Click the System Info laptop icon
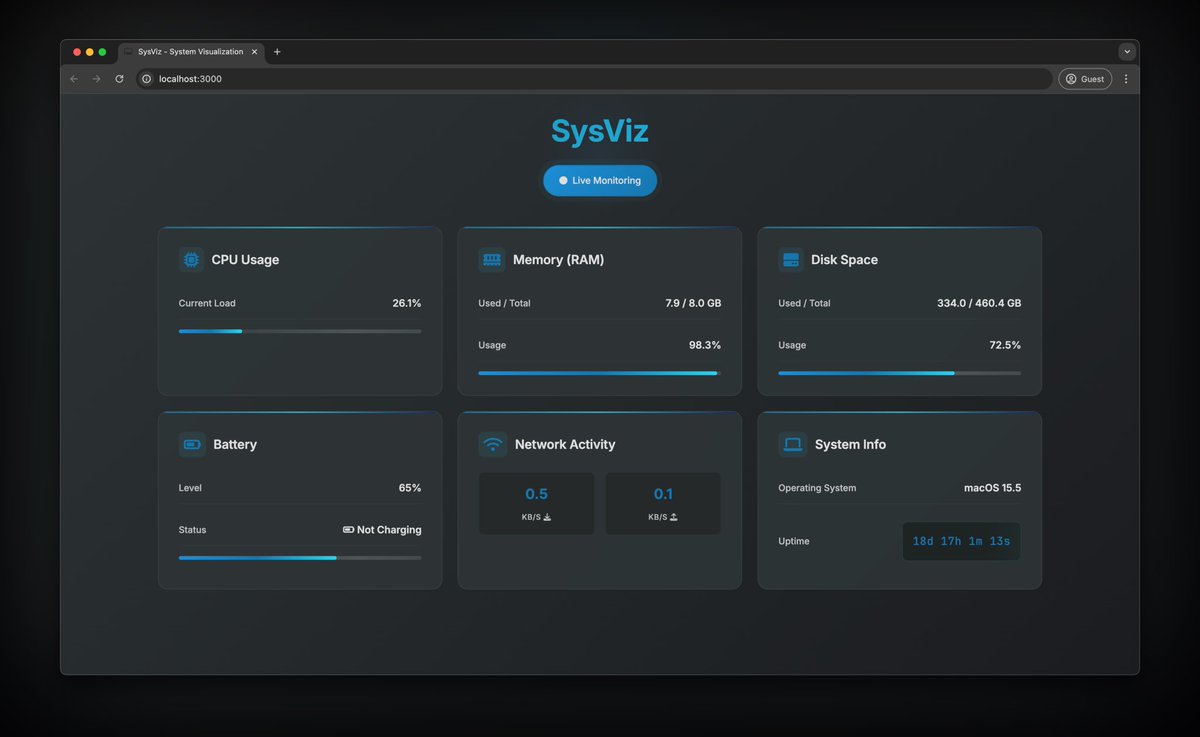The height and width of the screenshot is (737, 1200). [x=793, y=445]
